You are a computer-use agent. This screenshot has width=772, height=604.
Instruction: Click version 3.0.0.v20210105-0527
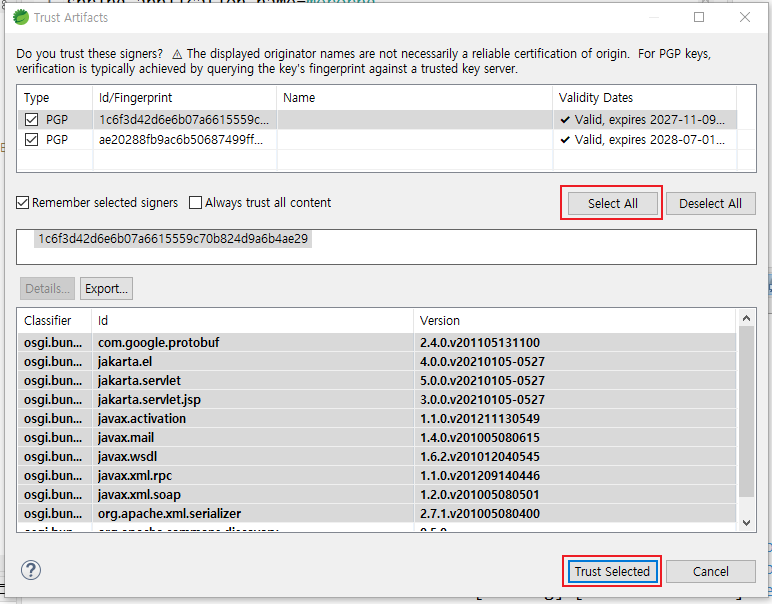pyautogui.click(x=482, y=399)
